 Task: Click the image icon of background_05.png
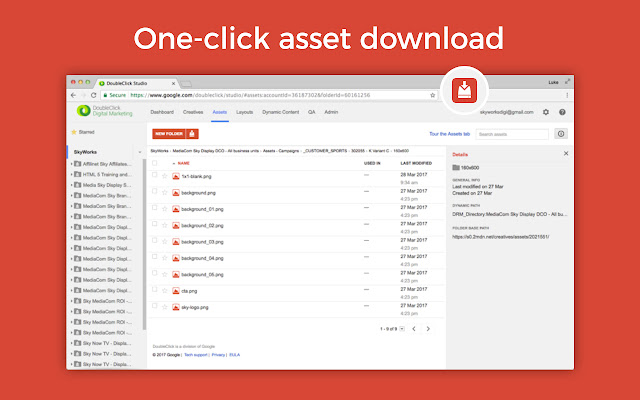[176, 274]
